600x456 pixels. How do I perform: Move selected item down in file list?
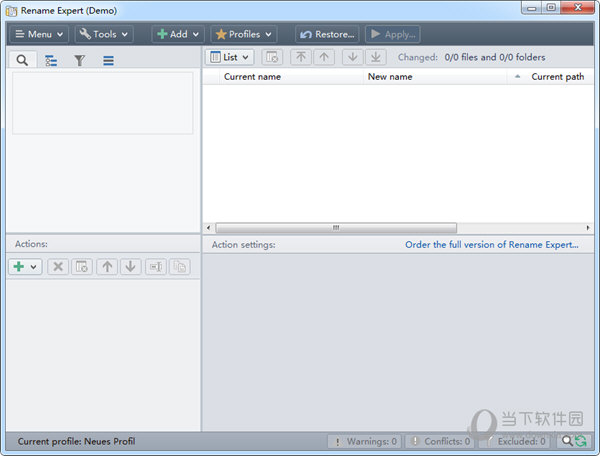pyautogui.click(x=352, y=57)
